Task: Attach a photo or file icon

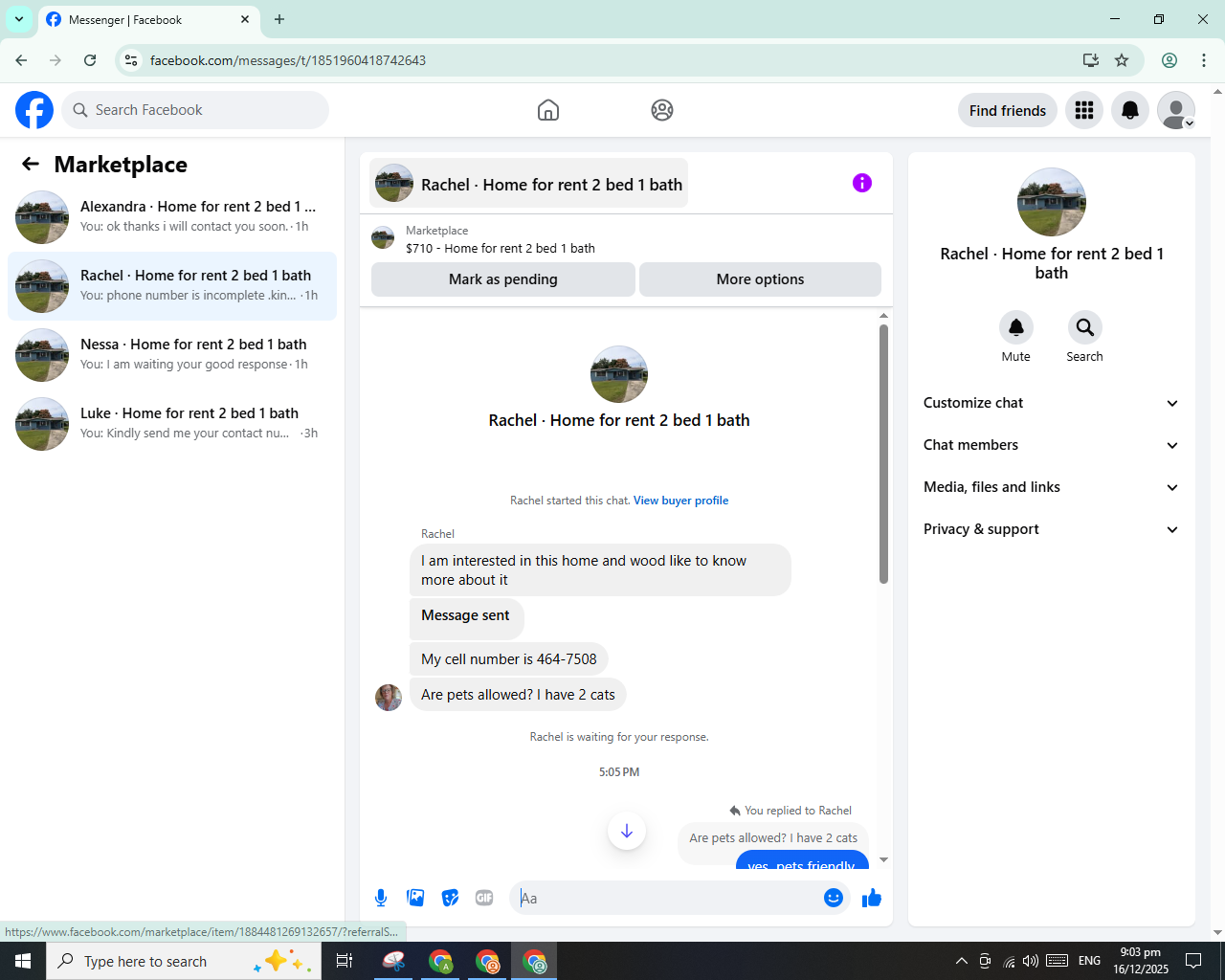Action: pyautogui.click(x=415, y=898)
